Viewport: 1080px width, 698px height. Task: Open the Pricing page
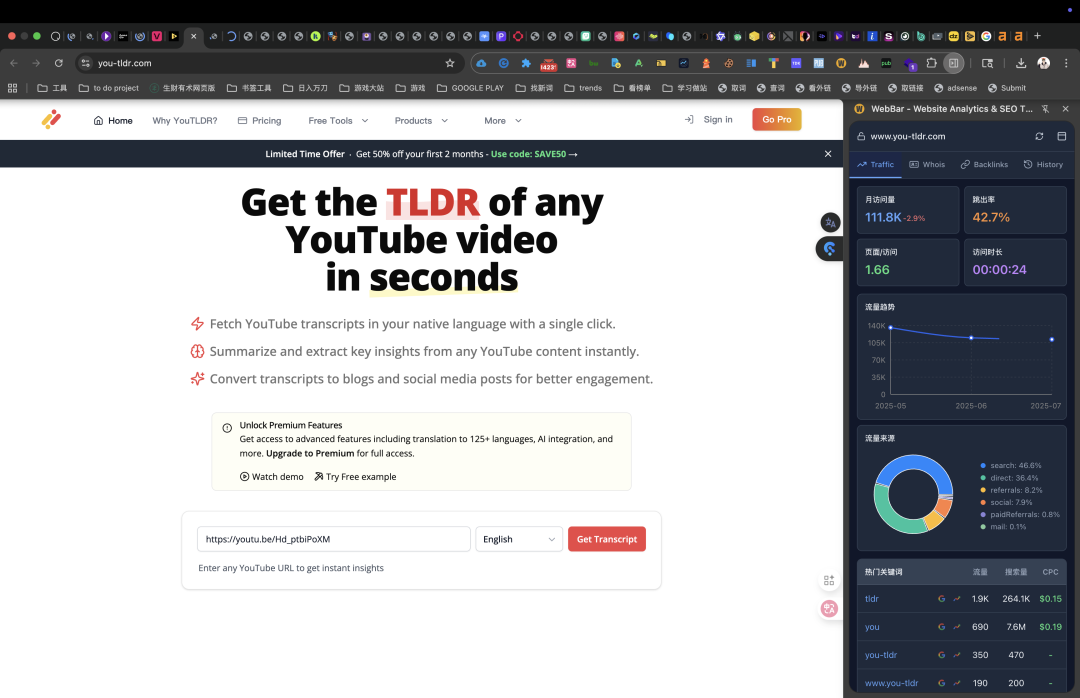[260, 121]
